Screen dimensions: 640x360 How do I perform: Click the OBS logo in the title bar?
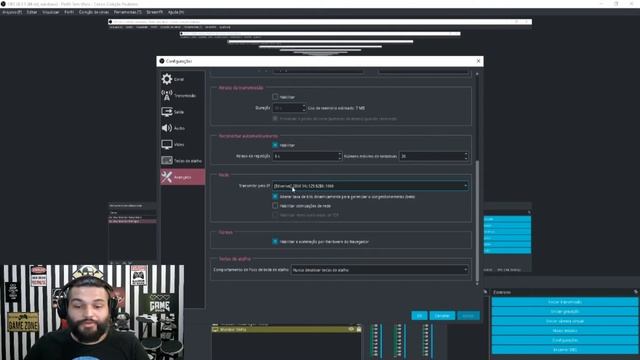[x=3, y=4]
